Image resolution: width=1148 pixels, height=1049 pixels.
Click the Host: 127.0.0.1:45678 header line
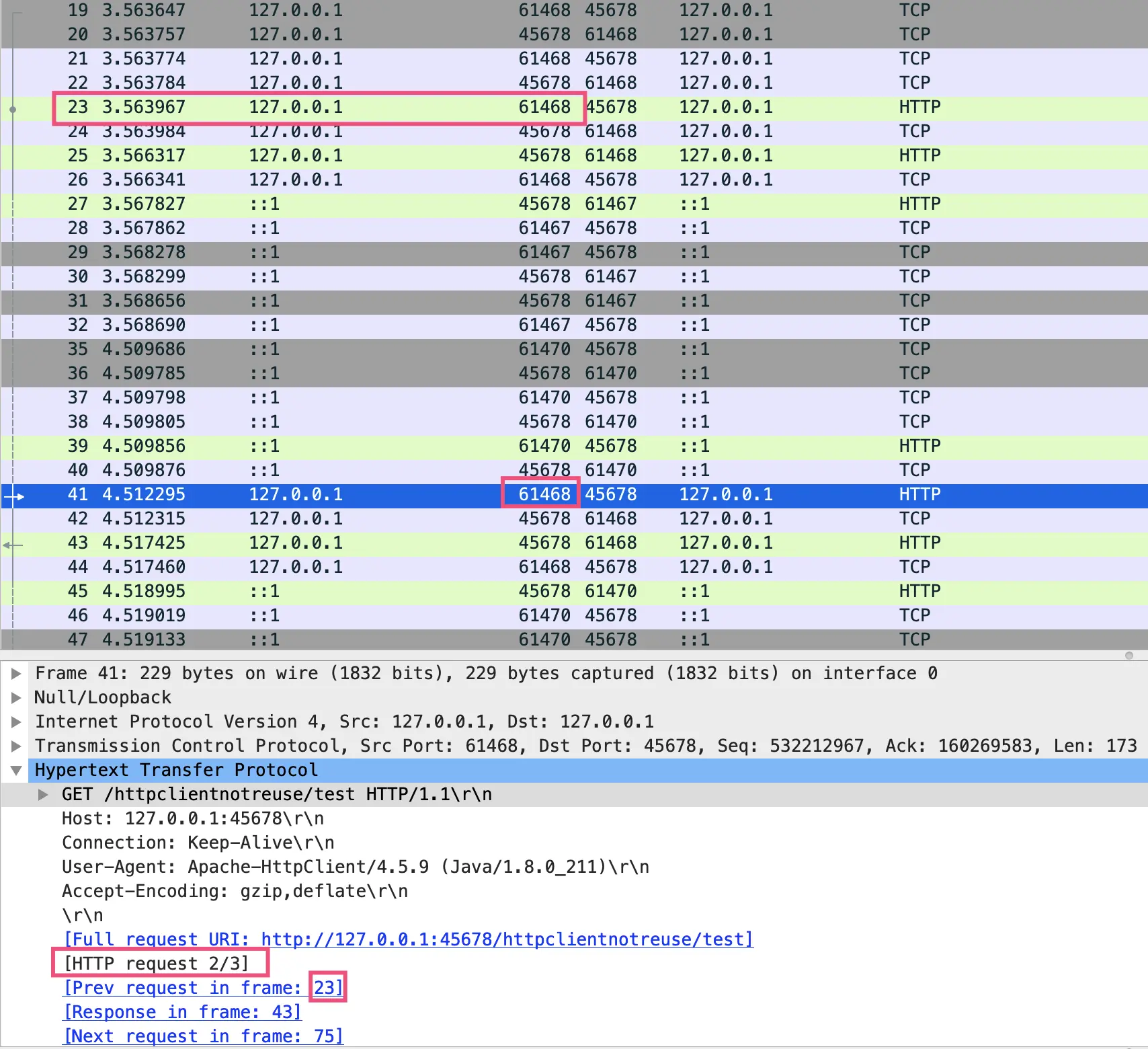coord(193,818)
